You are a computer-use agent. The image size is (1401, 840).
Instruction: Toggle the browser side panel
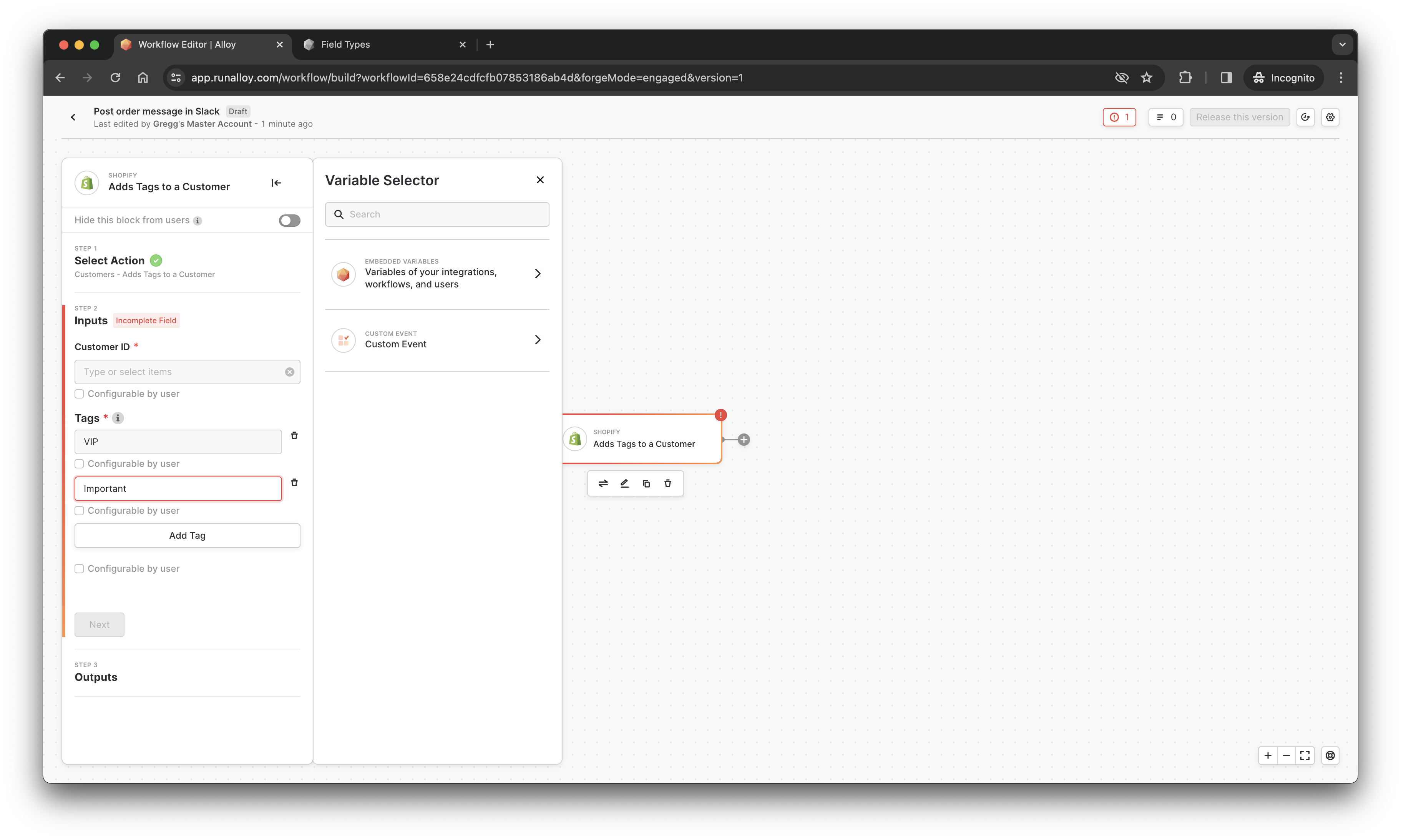1226,78
